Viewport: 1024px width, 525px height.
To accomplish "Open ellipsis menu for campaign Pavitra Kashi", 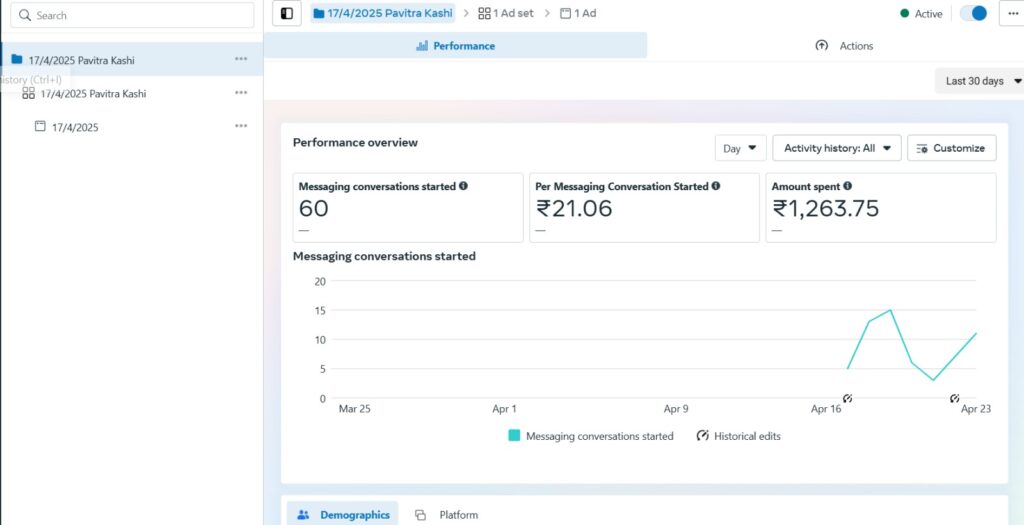I will pos(241,59).
